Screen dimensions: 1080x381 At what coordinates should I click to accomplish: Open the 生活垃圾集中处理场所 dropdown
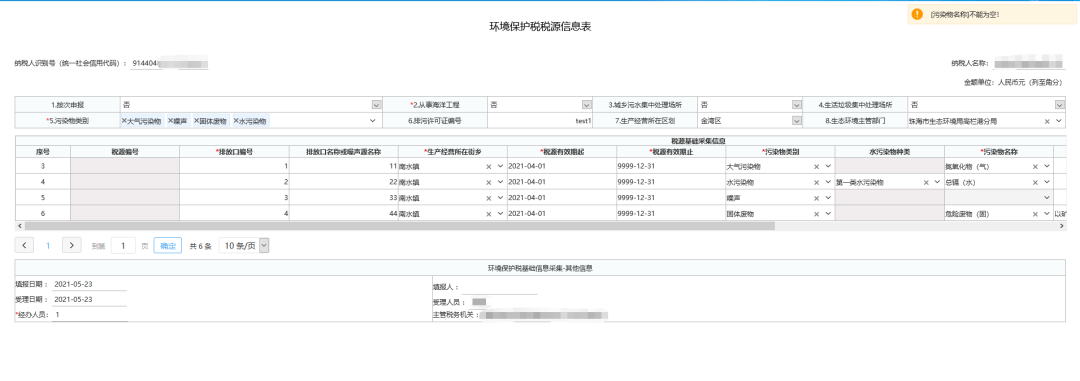[x=1060, y=105]
